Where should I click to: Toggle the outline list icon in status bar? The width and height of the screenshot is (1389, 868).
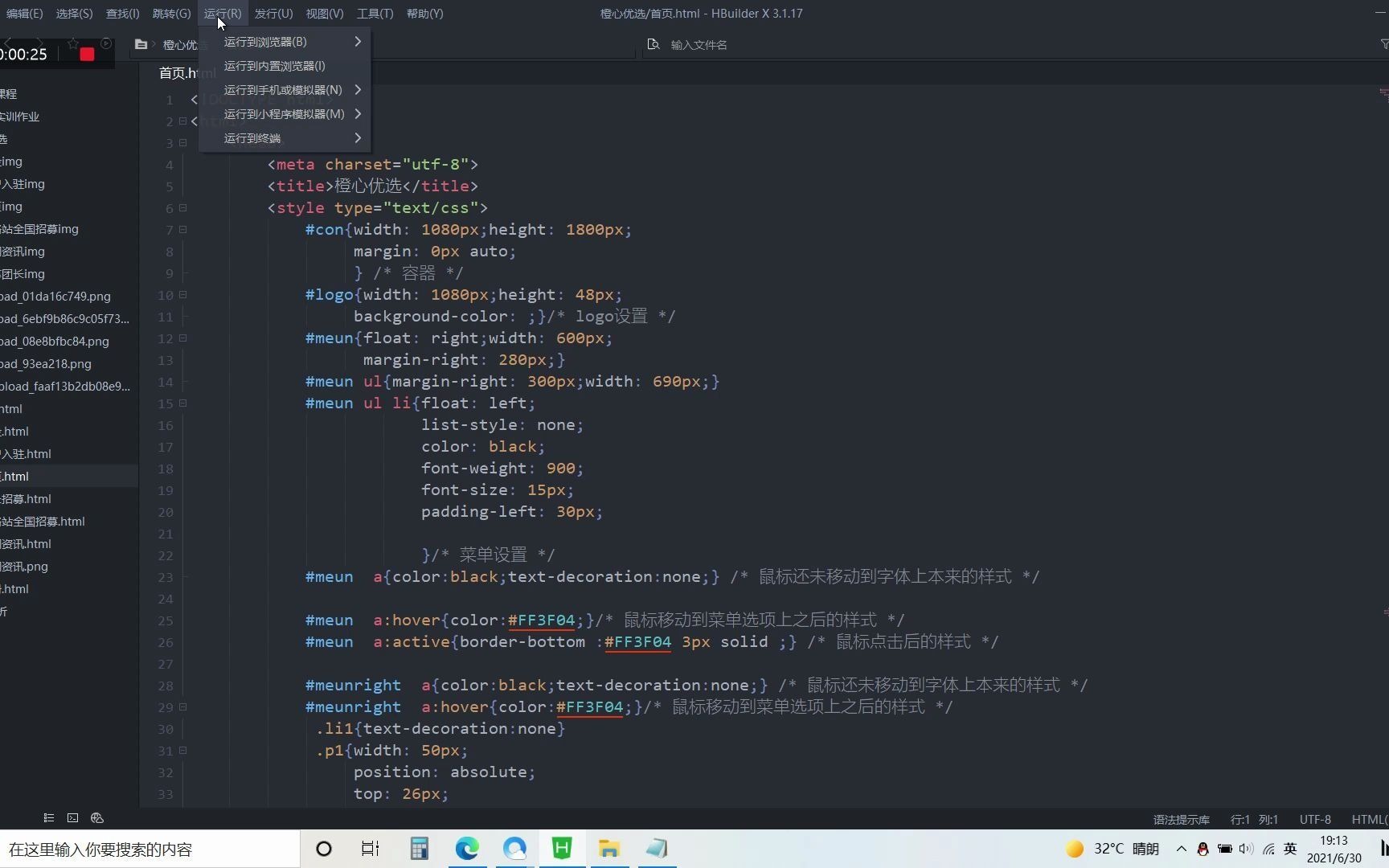tap(48, 818)
